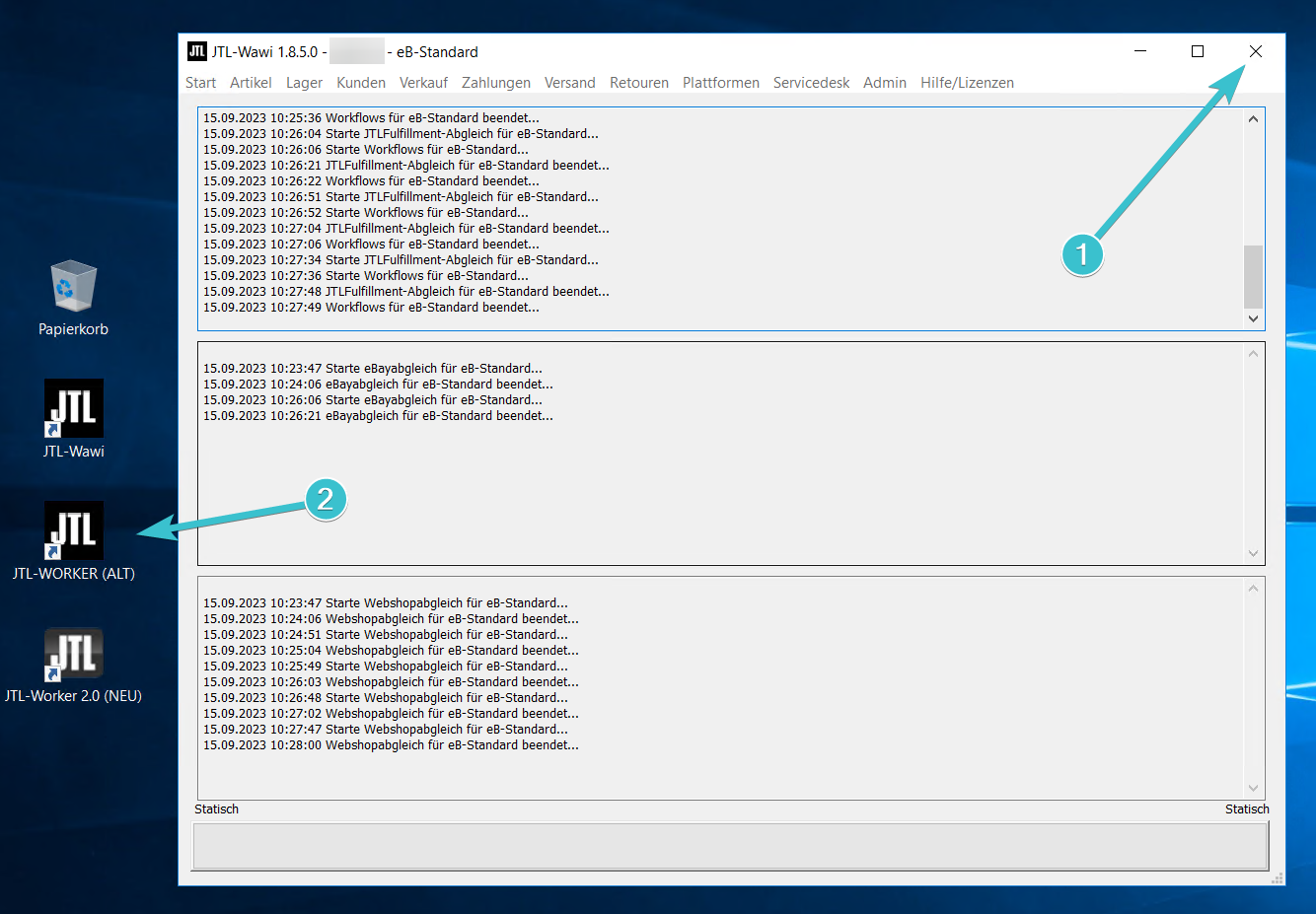Click the left 'Statisch' status label

[x=216, y=809]
